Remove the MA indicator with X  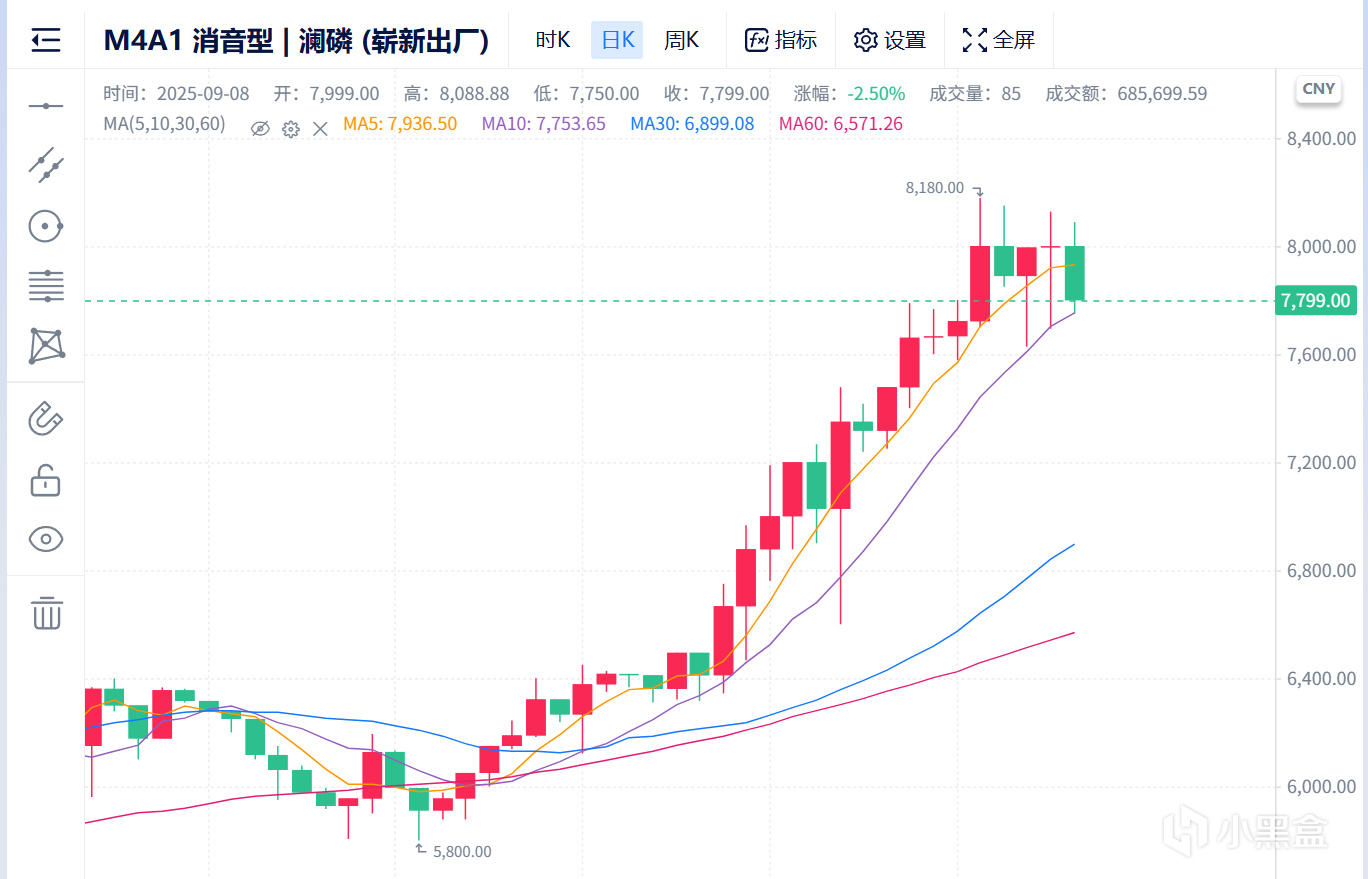point(320,128)
